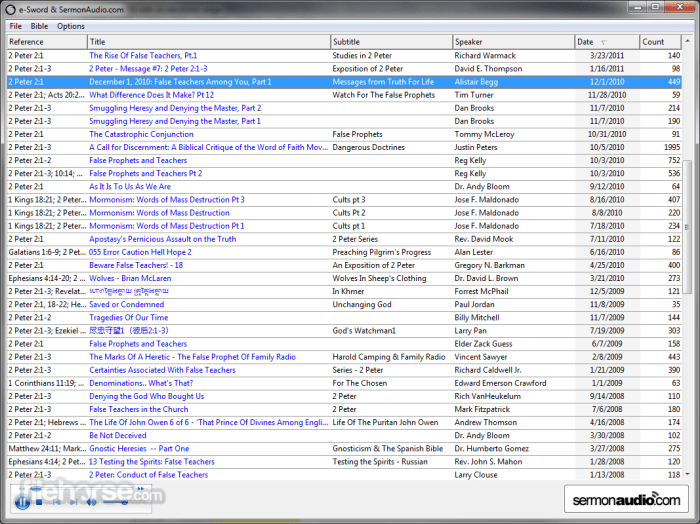Click subtitle 'Harold Camping & Family Radio'
Screen dimensions: 700x524
coord(388,357)
